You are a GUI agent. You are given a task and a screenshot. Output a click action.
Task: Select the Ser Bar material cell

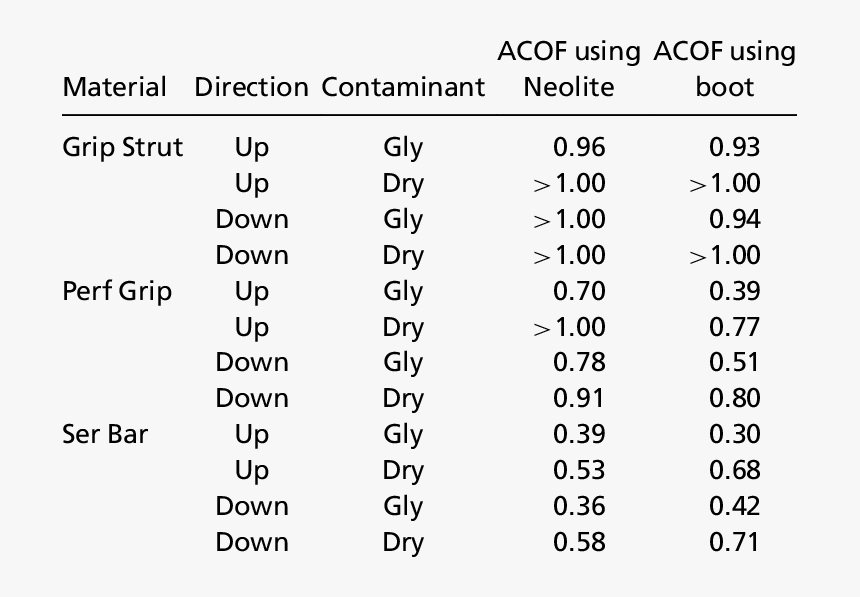[x=105, y=434]
